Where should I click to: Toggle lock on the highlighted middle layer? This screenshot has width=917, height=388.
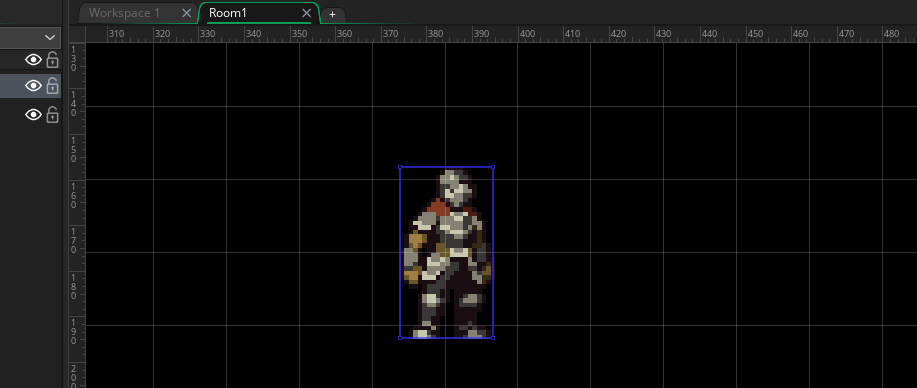(x=52, y=85)
